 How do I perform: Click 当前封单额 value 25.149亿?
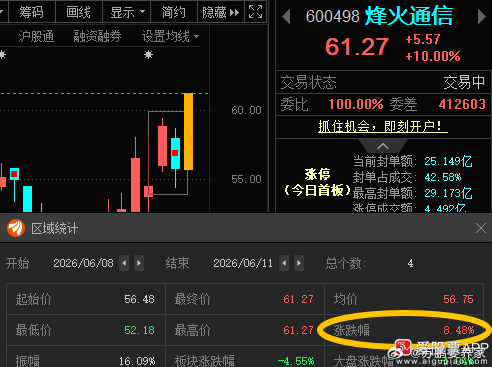[448, 161]
